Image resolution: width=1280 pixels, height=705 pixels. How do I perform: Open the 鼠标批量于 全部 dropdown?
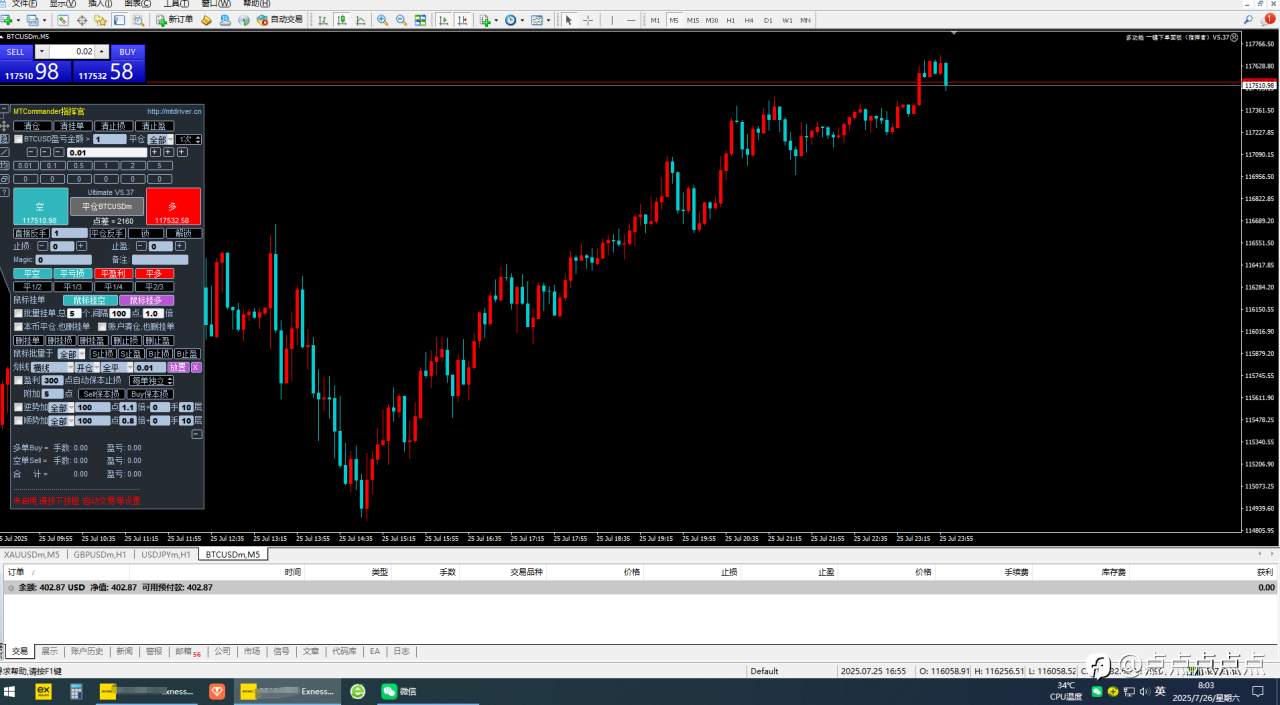tap(71, 354)
